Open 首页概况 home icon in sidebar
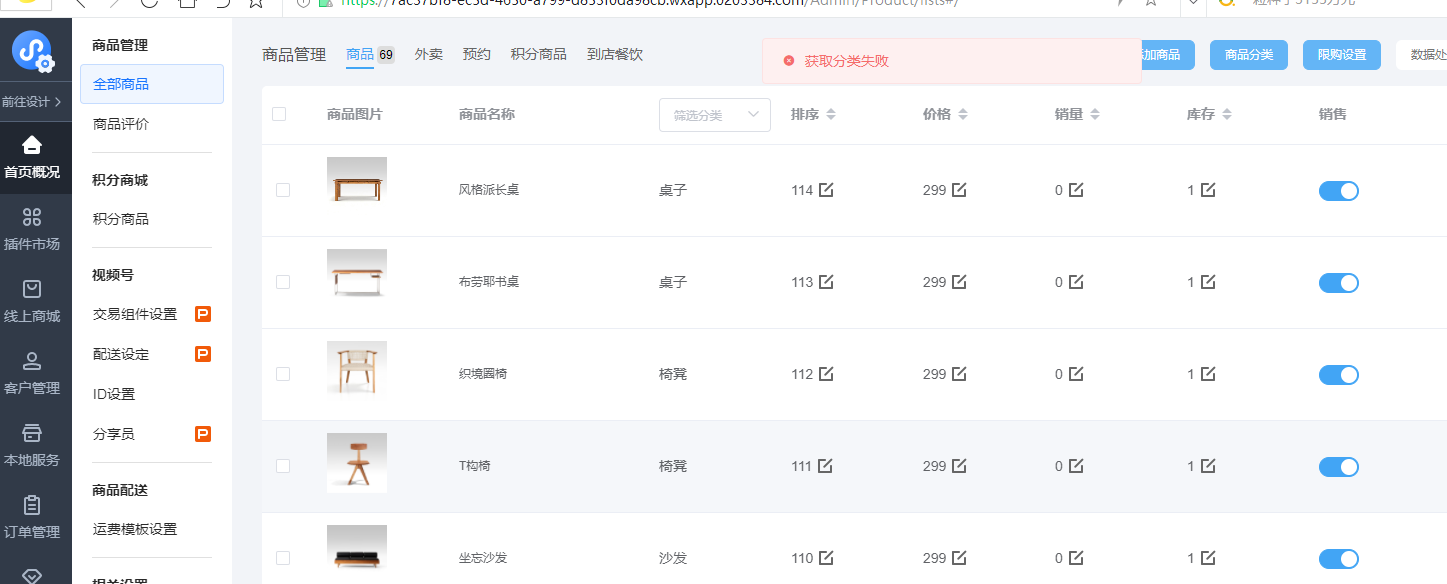The image size is (1447, 584). pos(32,146)
